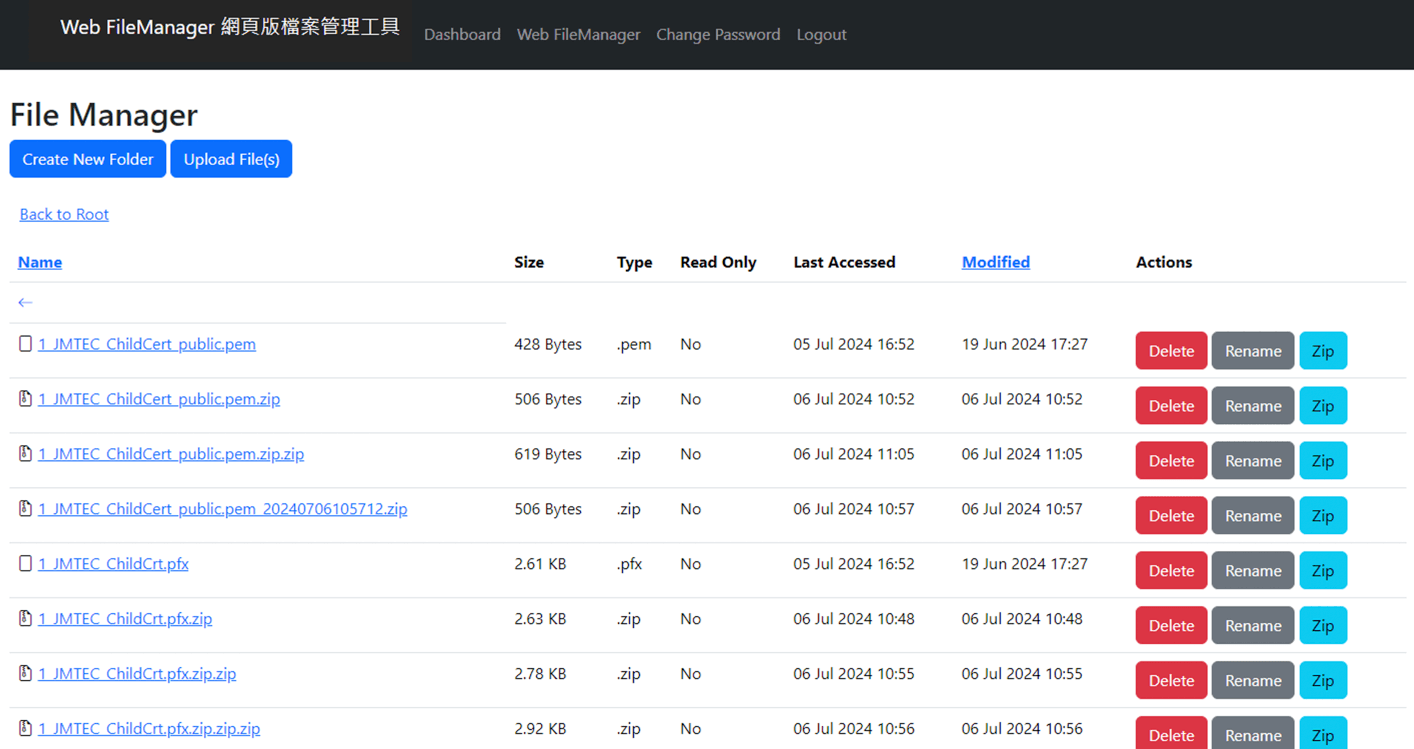Click file icon beside 1_JMTEC_ChildCert_public.pem

tap(26, 344)
